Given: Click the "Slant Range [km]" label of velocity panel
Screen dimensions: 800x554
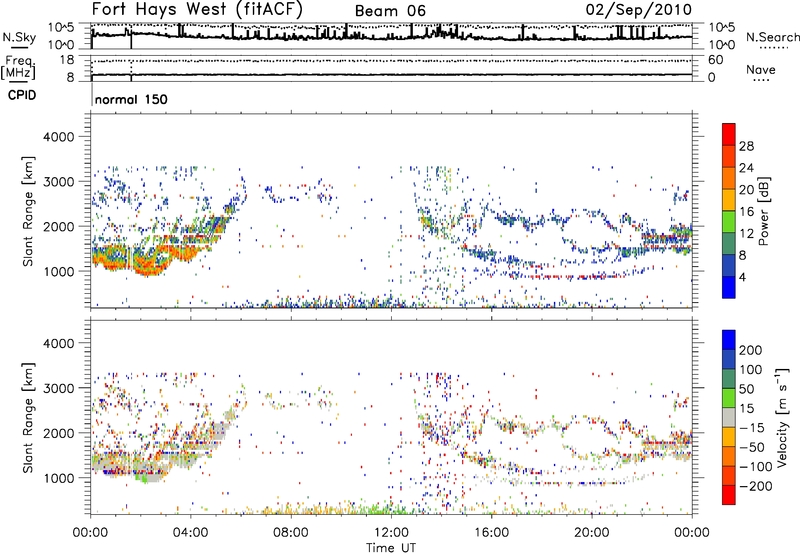Looking at the screenshot, I should [28, 417].
